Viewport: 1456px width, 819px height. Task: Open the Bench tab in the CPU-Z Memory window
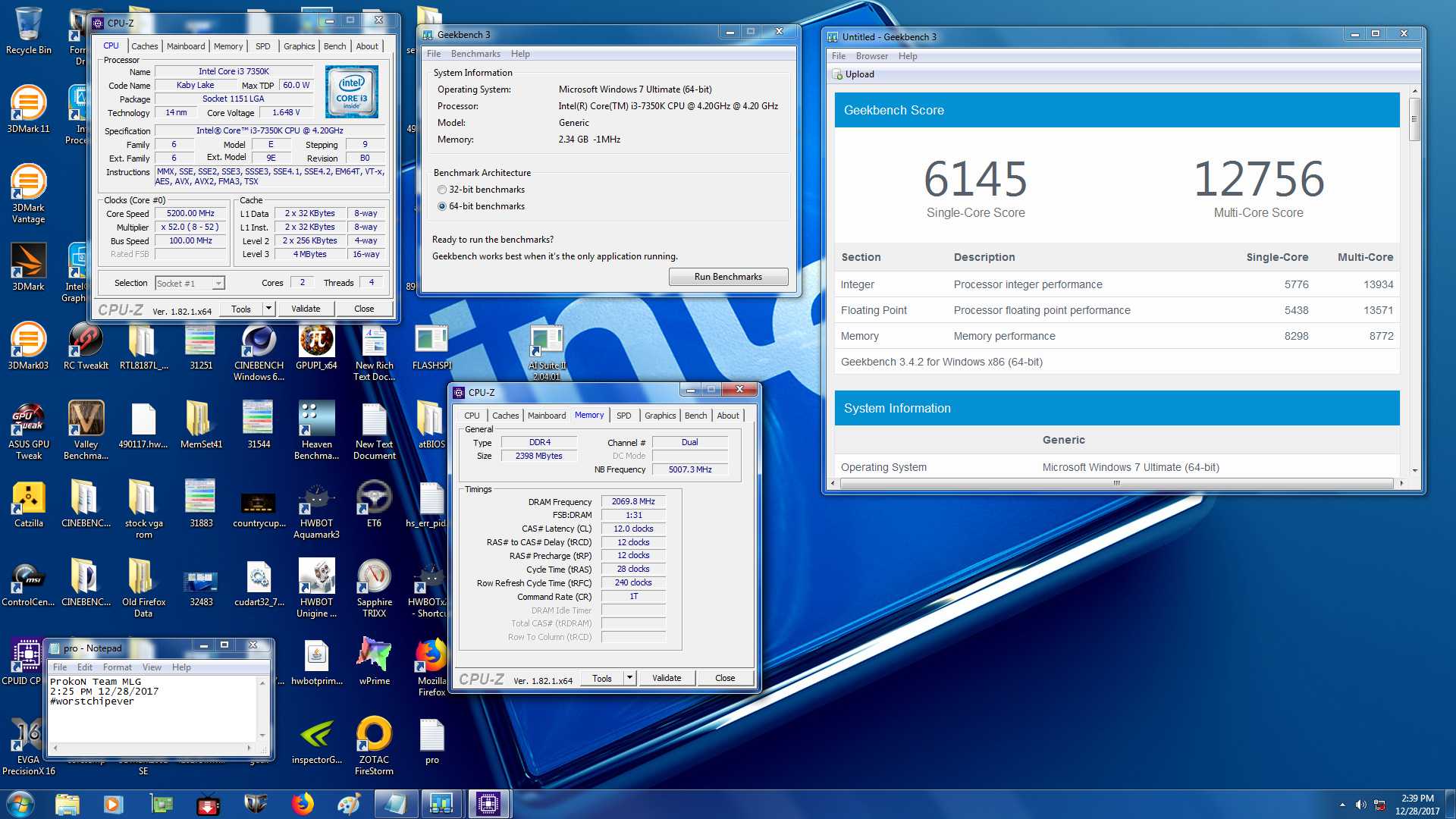tap(695, 416)
